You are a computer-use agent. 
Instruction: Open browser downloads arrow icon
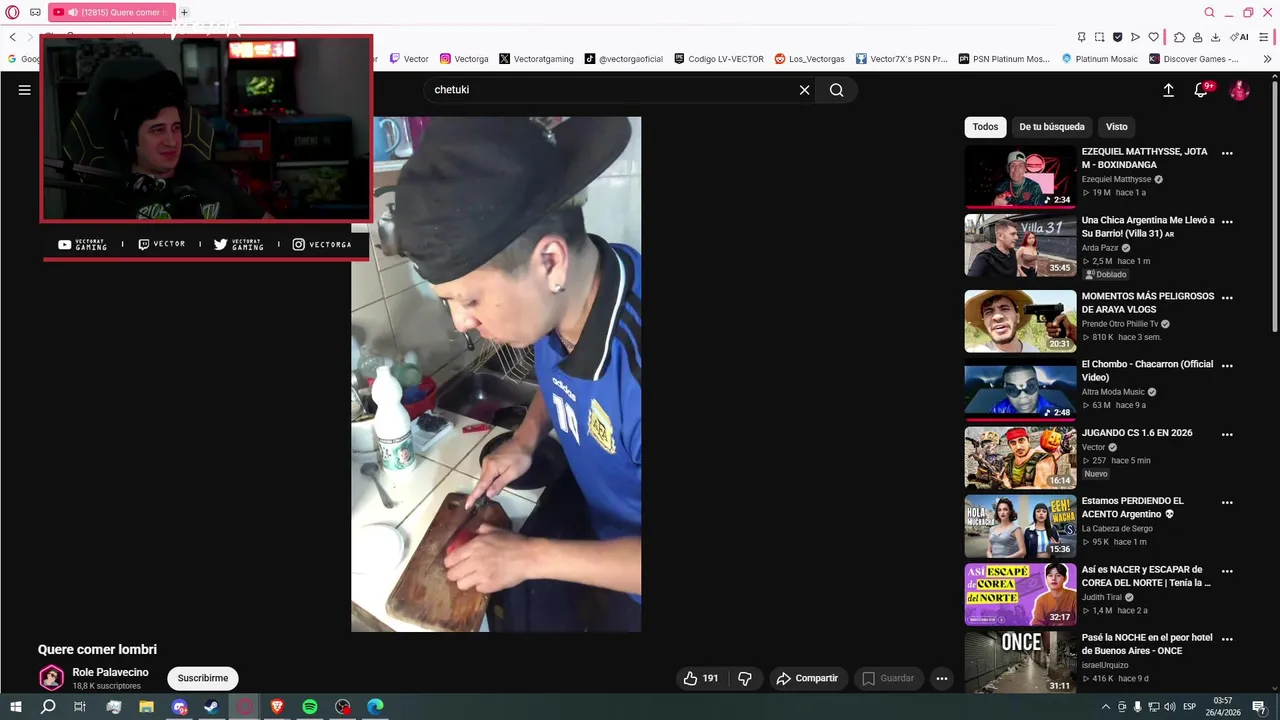tap(1215, 37)
